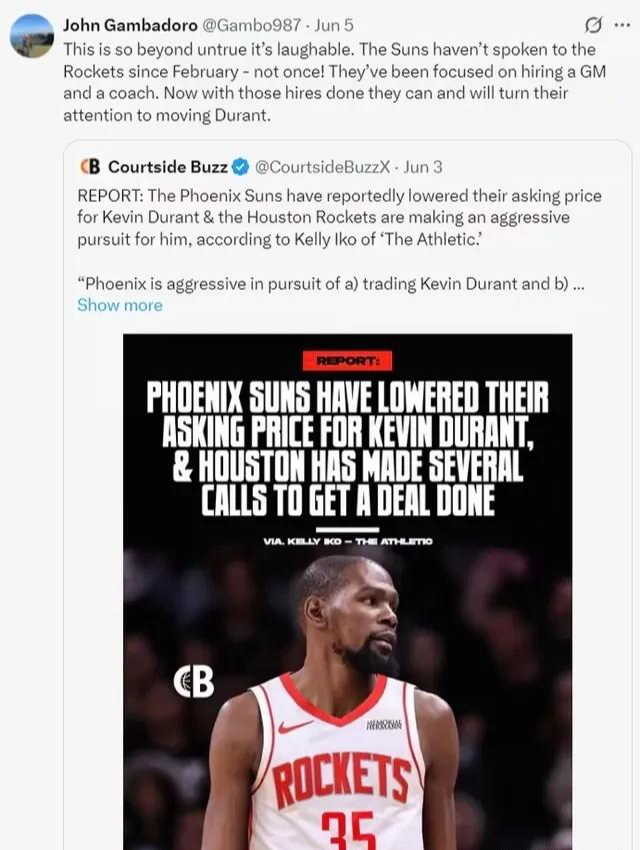Click the Via Kelly Iko credit line
Screen dimensions: 640x850
click(x=347, y=541)
